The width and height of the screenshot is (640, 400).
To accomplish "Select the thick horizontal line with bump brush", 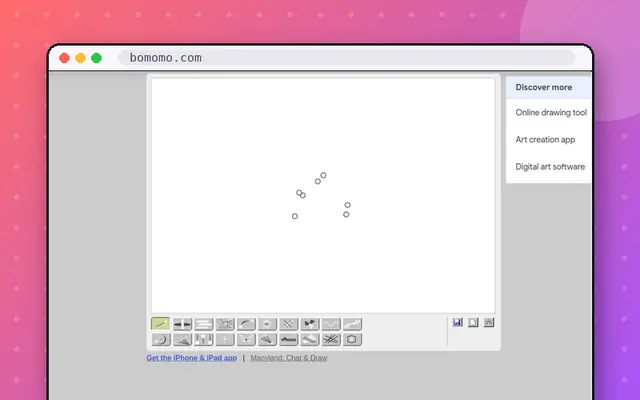I will pyautogui.click(x=289, y=339).
